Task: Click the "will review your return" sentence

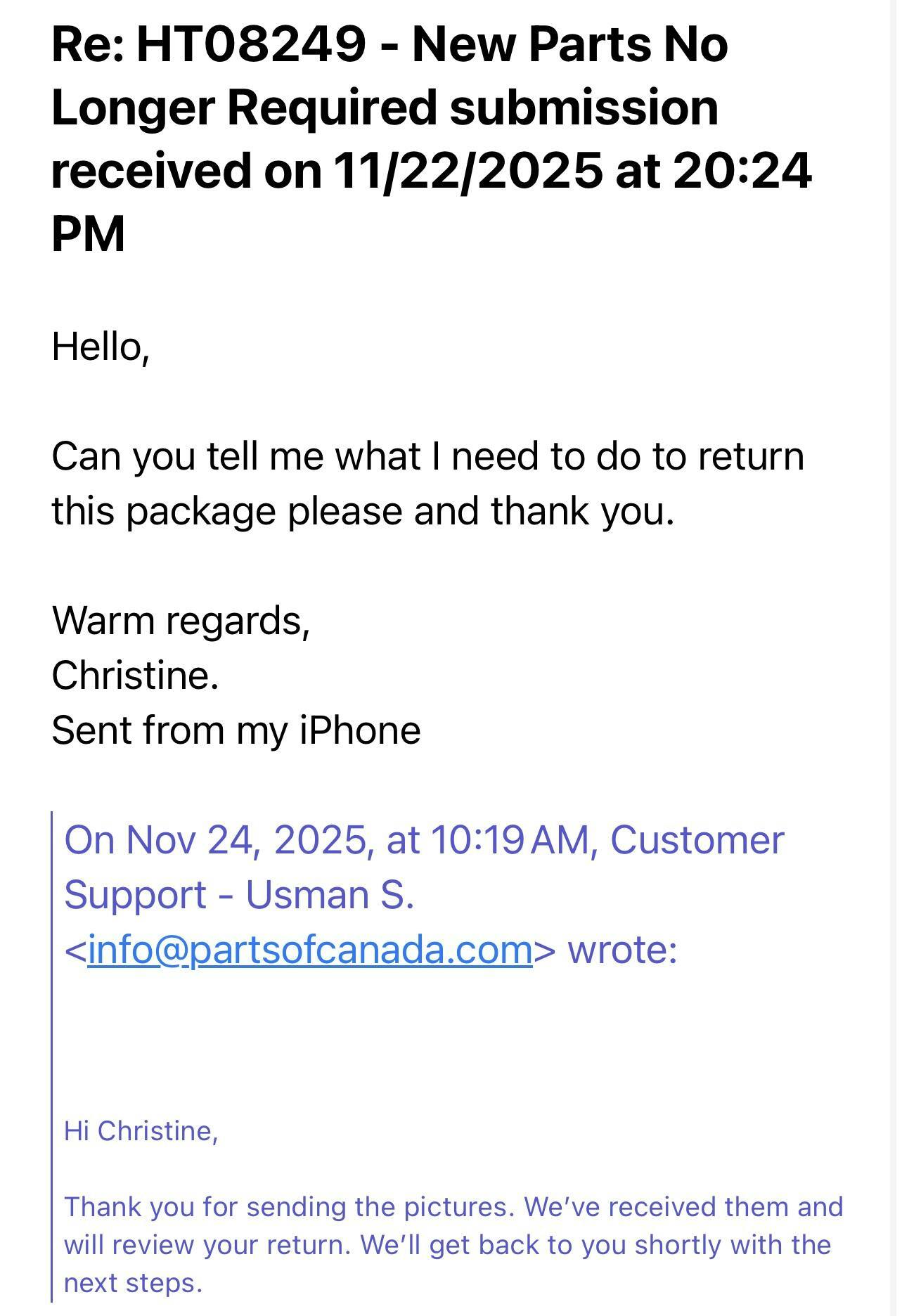Action: click(x=206, y=1245)
